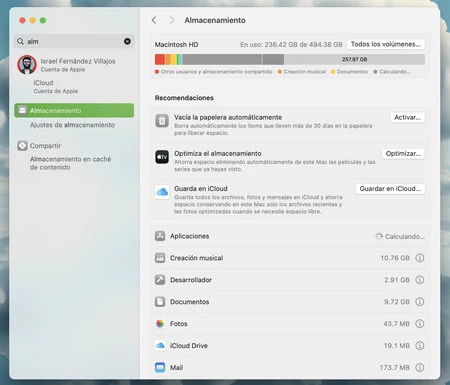Show info for Fotos

[x=420, y=324]
